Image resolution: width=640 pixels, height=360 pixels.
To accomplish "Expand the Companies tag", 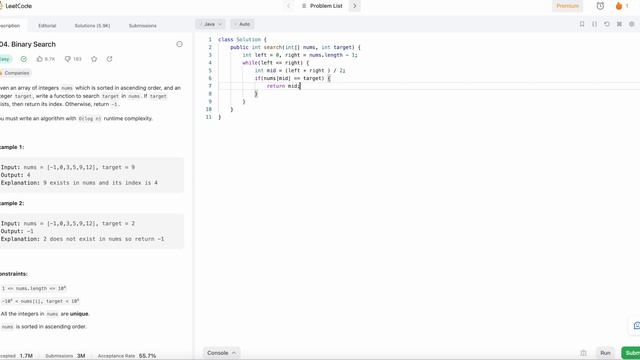I will [16, 73].
